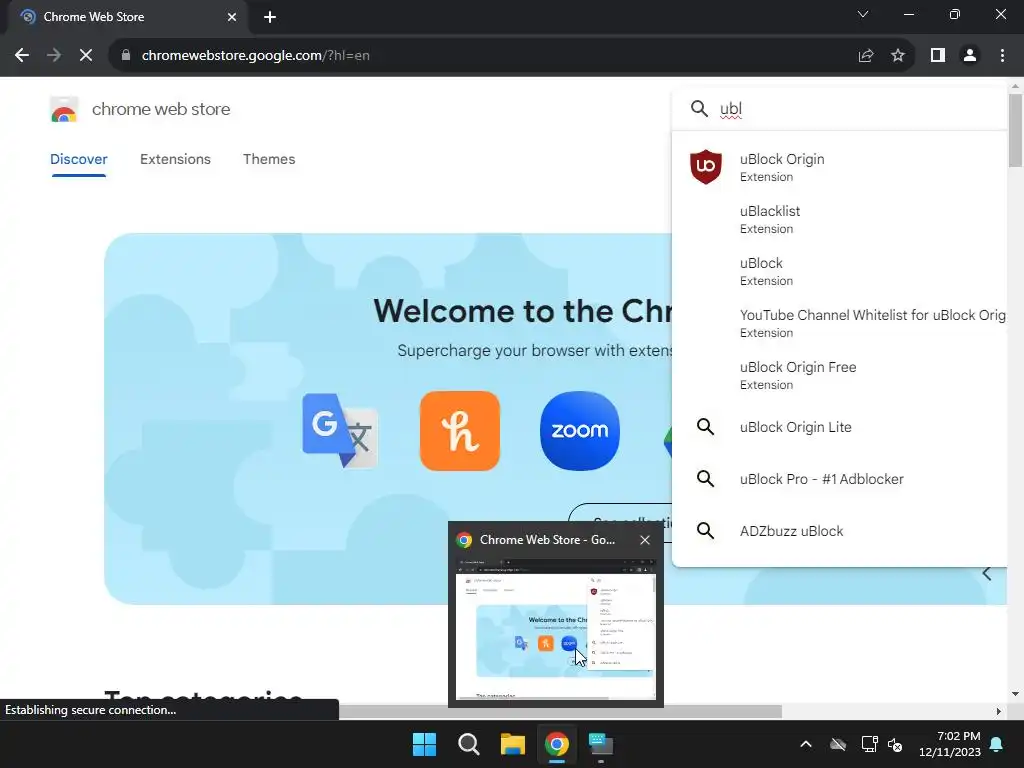
Task: Click the browser forward arrow
Action: (x=54, y=56)
